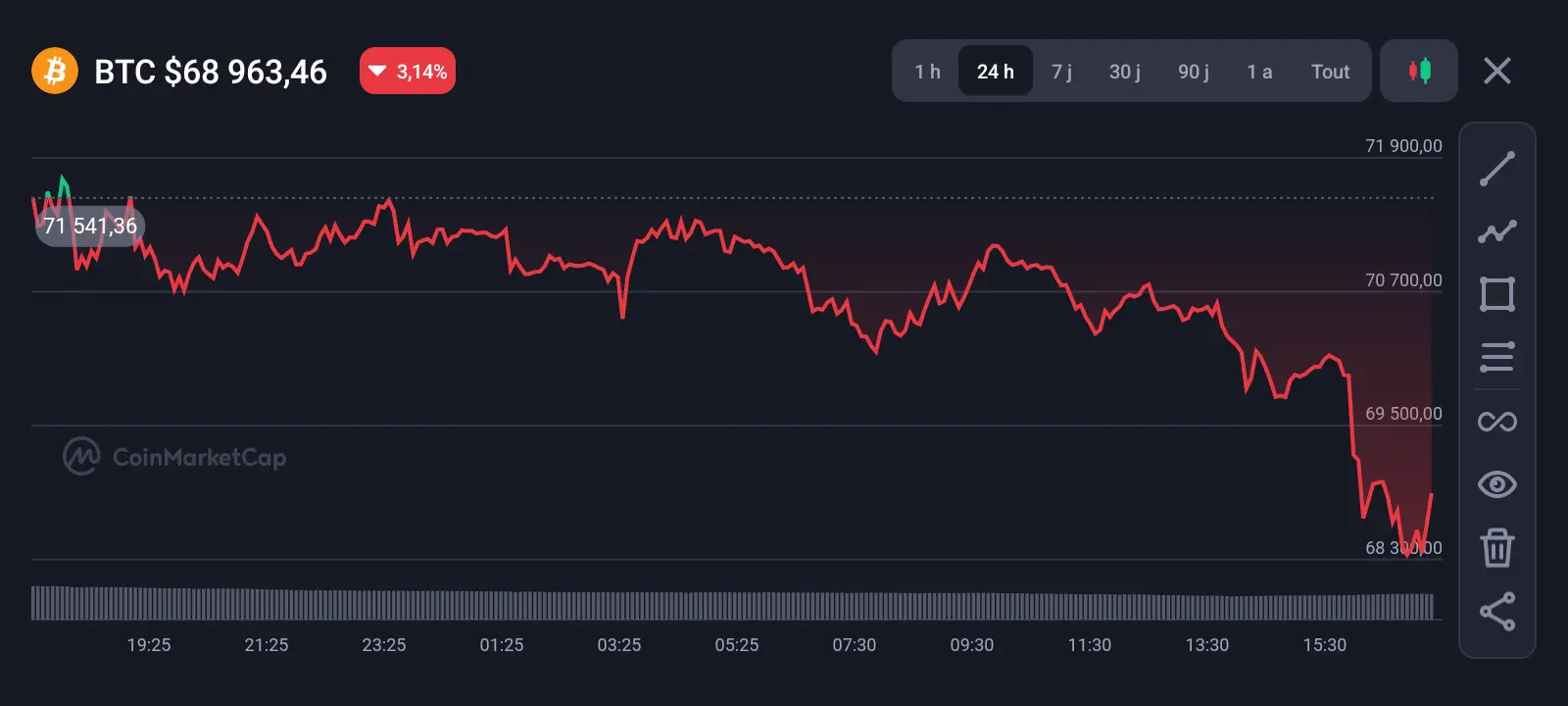This screenshot has height=706, width=1568.
Task: Click the 13:30 time axis label
Action: coord(1207,645)
